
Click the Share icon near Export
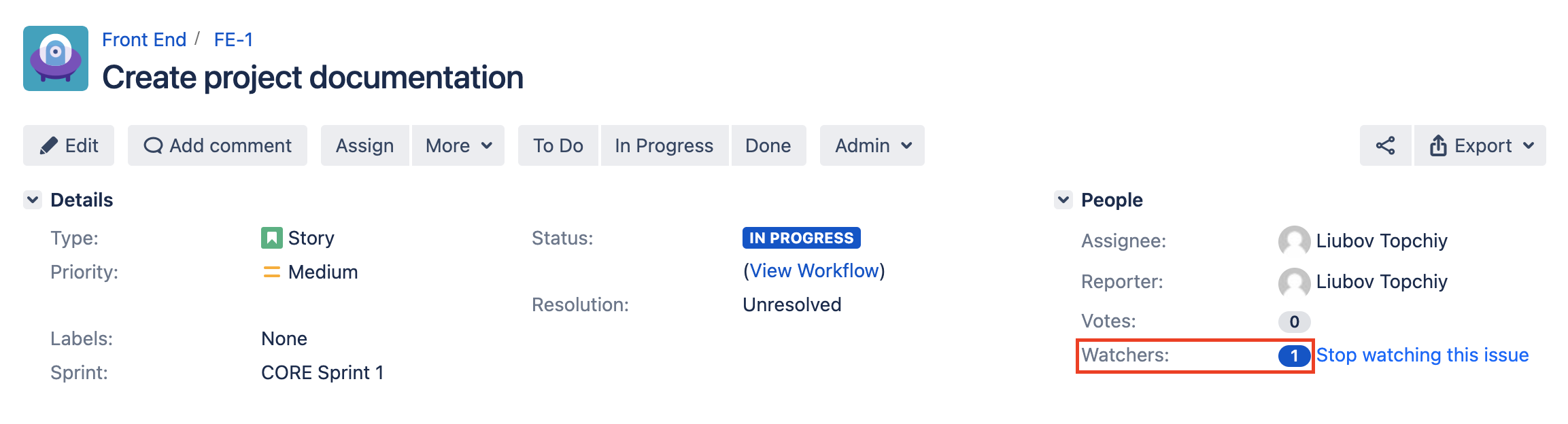(1386, 145)
